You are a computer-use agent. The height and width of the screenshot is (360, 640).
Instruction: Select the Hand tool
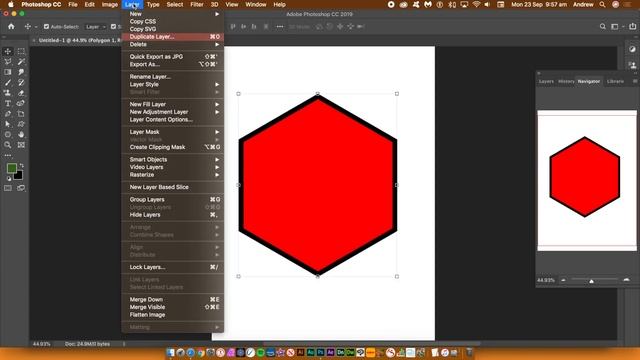(21, 134)
